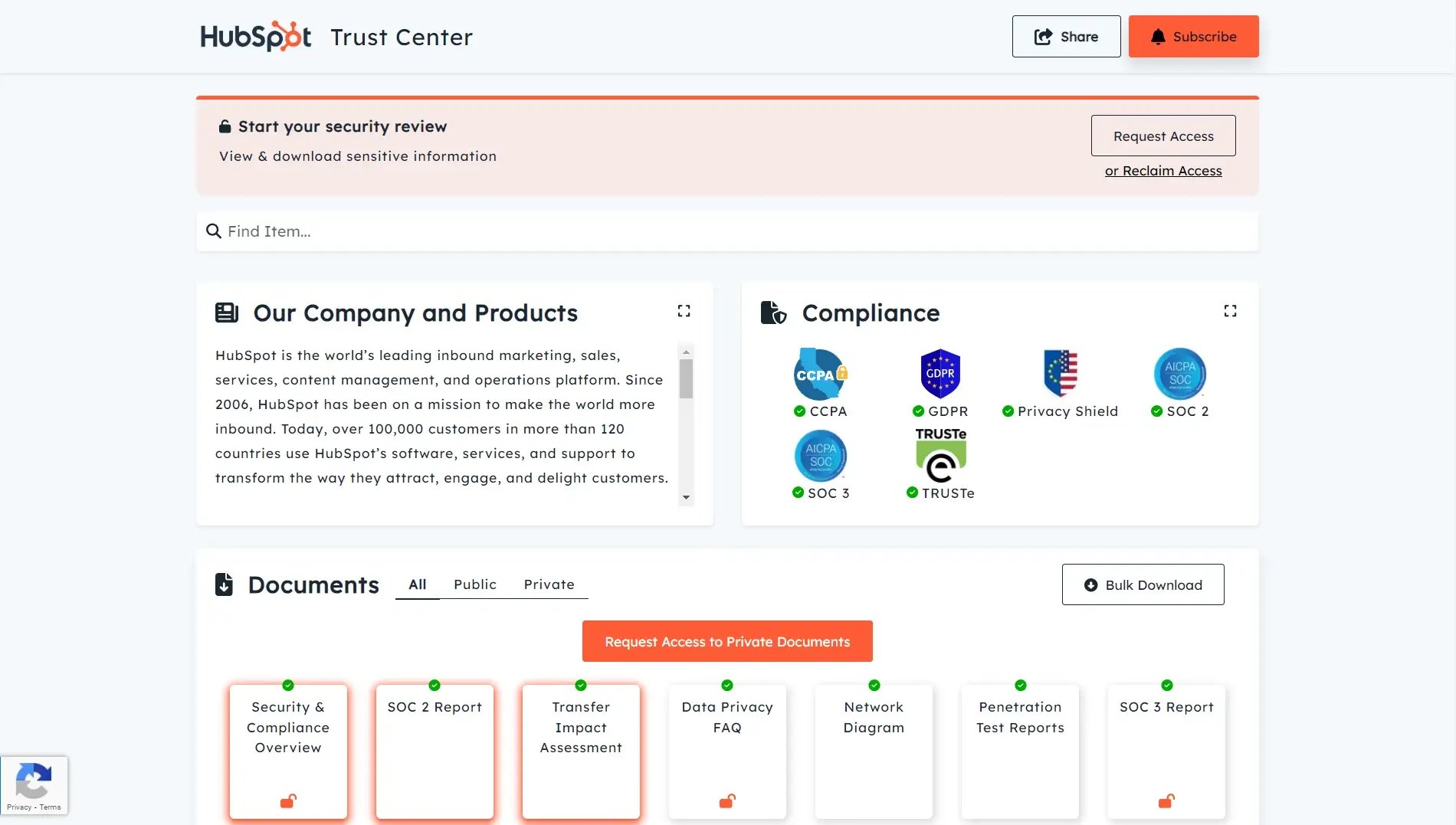Open the CCPA compliance badge

pos(820,374)
